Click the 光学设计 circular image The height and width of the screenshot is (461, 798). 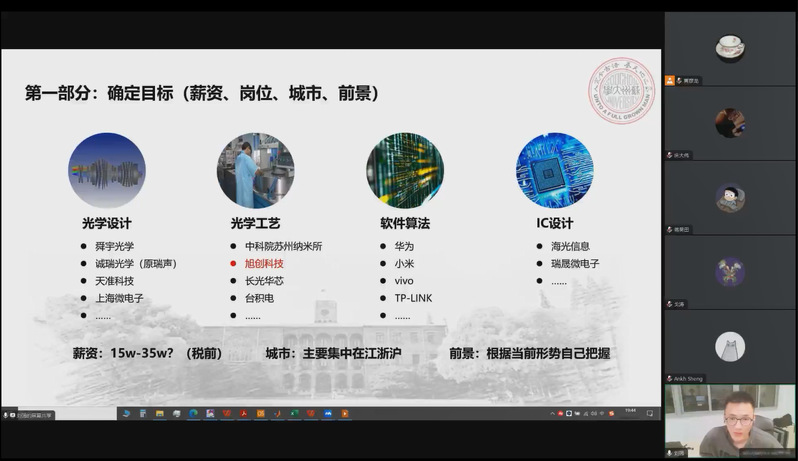tap(106, 171)
